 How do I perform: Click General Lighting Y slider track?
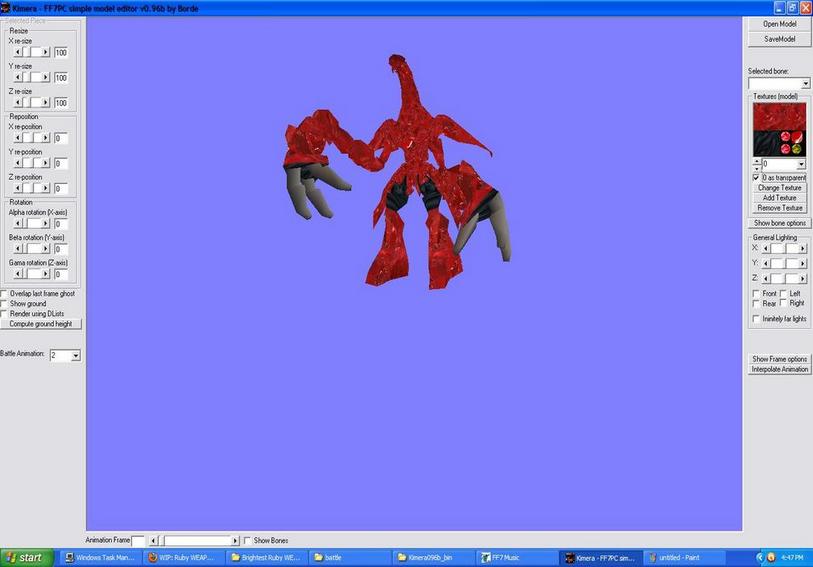pos(784,264)
